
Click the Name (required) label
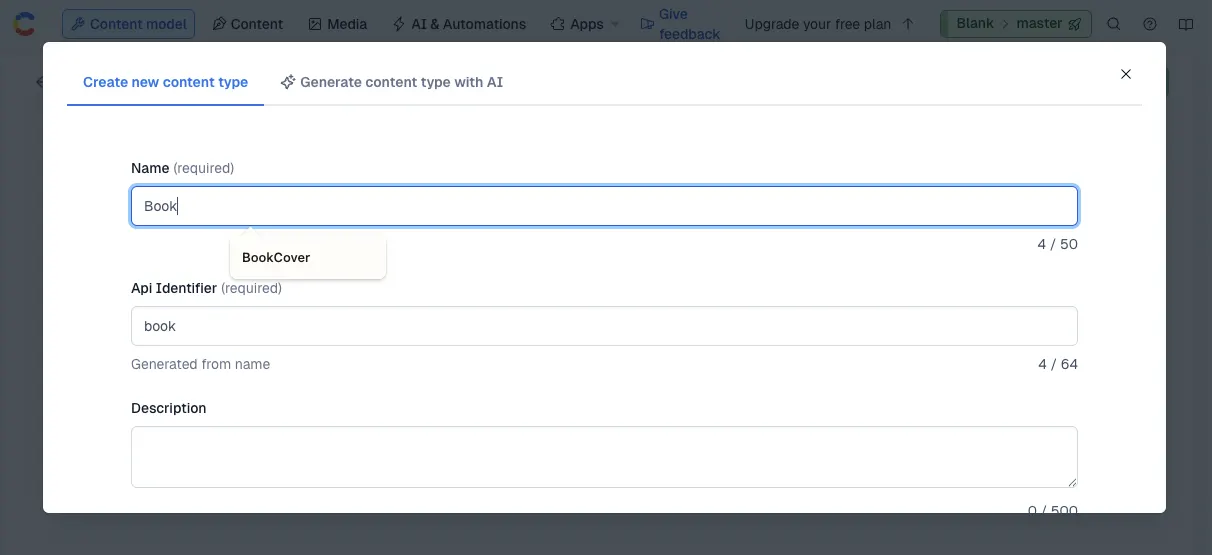182,168
